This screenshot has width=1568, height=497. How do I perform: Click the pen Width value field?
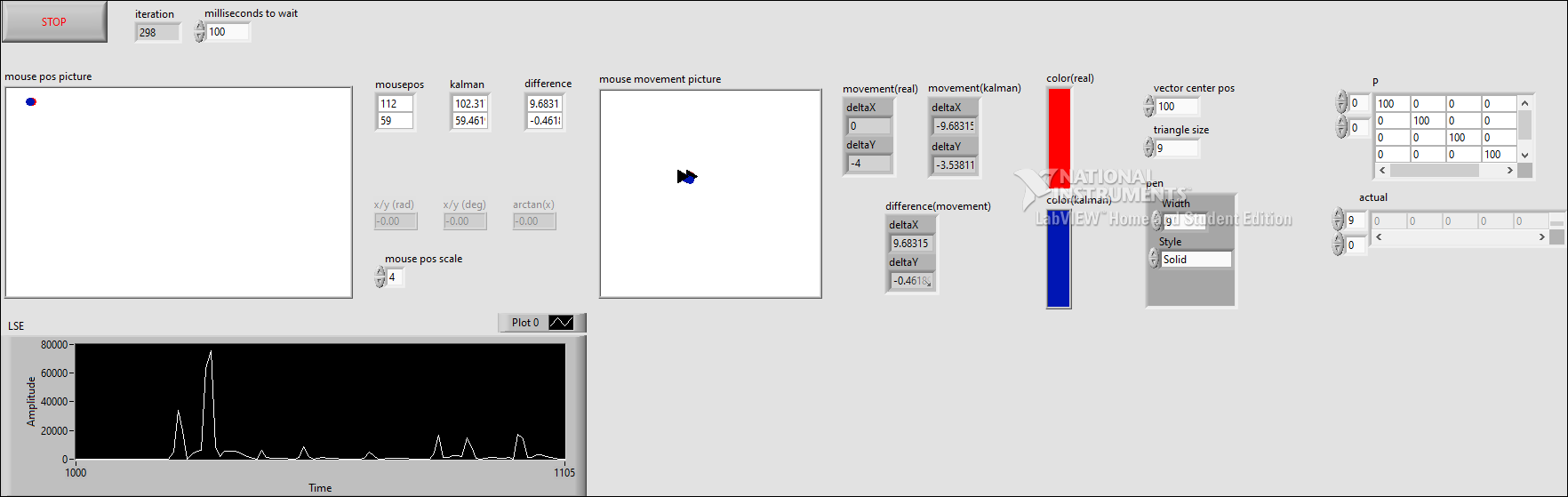(x=1185, y=221)
